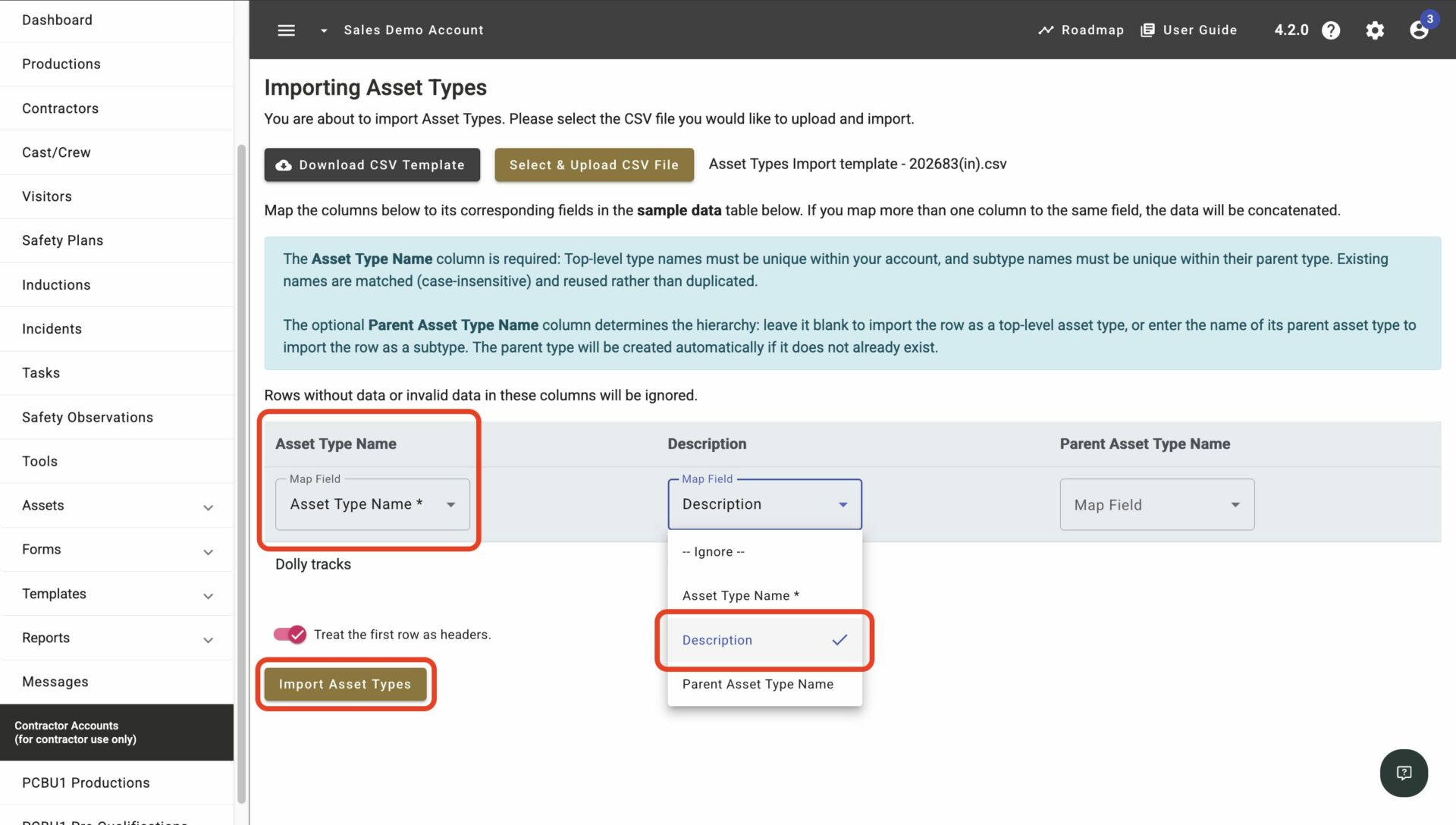Expand the Templates sidebar section

tap(117, 594)
